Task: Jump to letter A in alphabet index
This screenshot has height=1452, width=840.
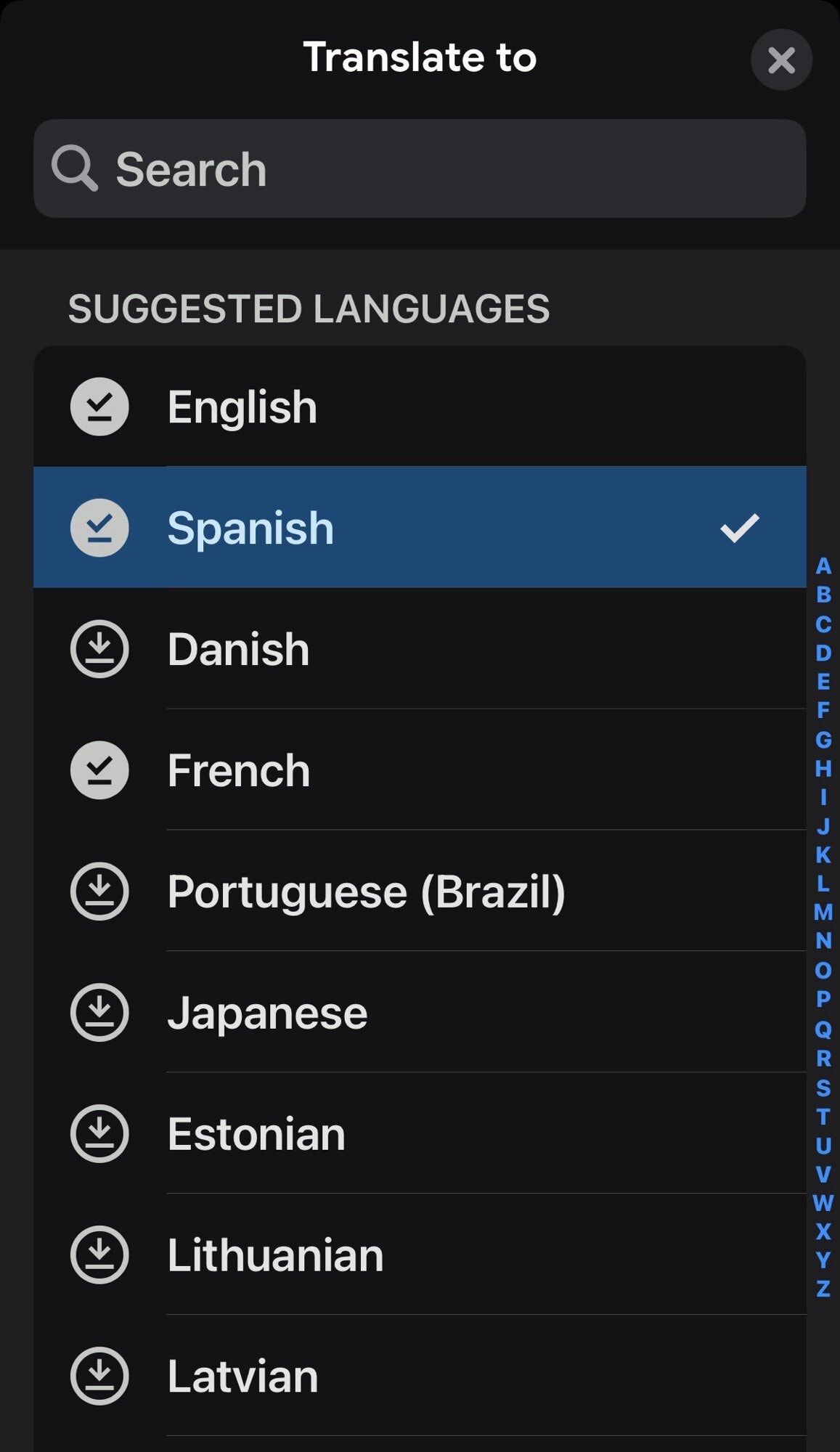Action: tap(823, 566)
